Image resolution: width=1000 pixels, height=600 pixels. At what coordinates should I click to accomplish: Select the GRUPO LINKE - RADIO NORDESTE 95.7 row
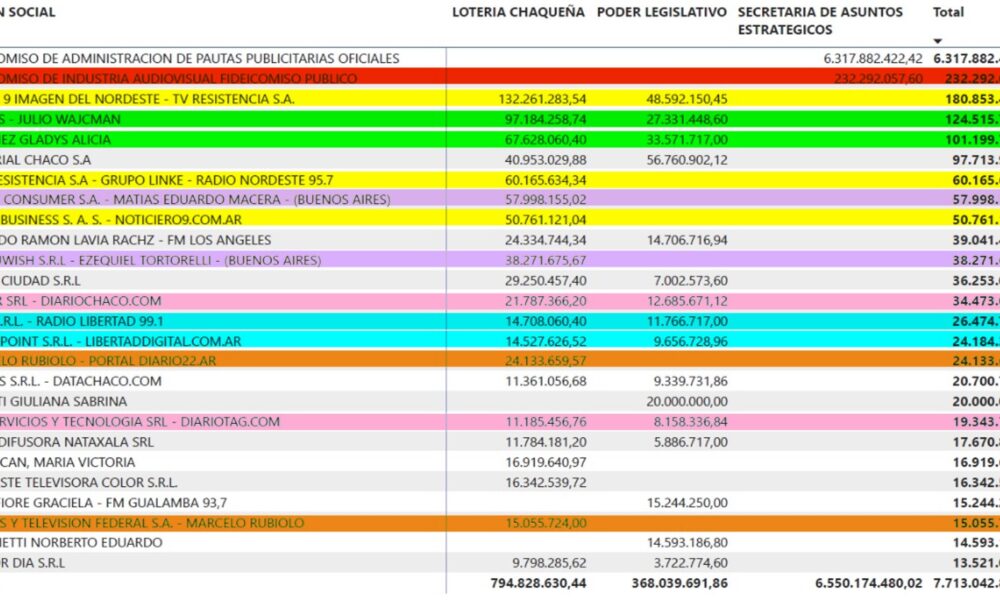tap(500, 180)
